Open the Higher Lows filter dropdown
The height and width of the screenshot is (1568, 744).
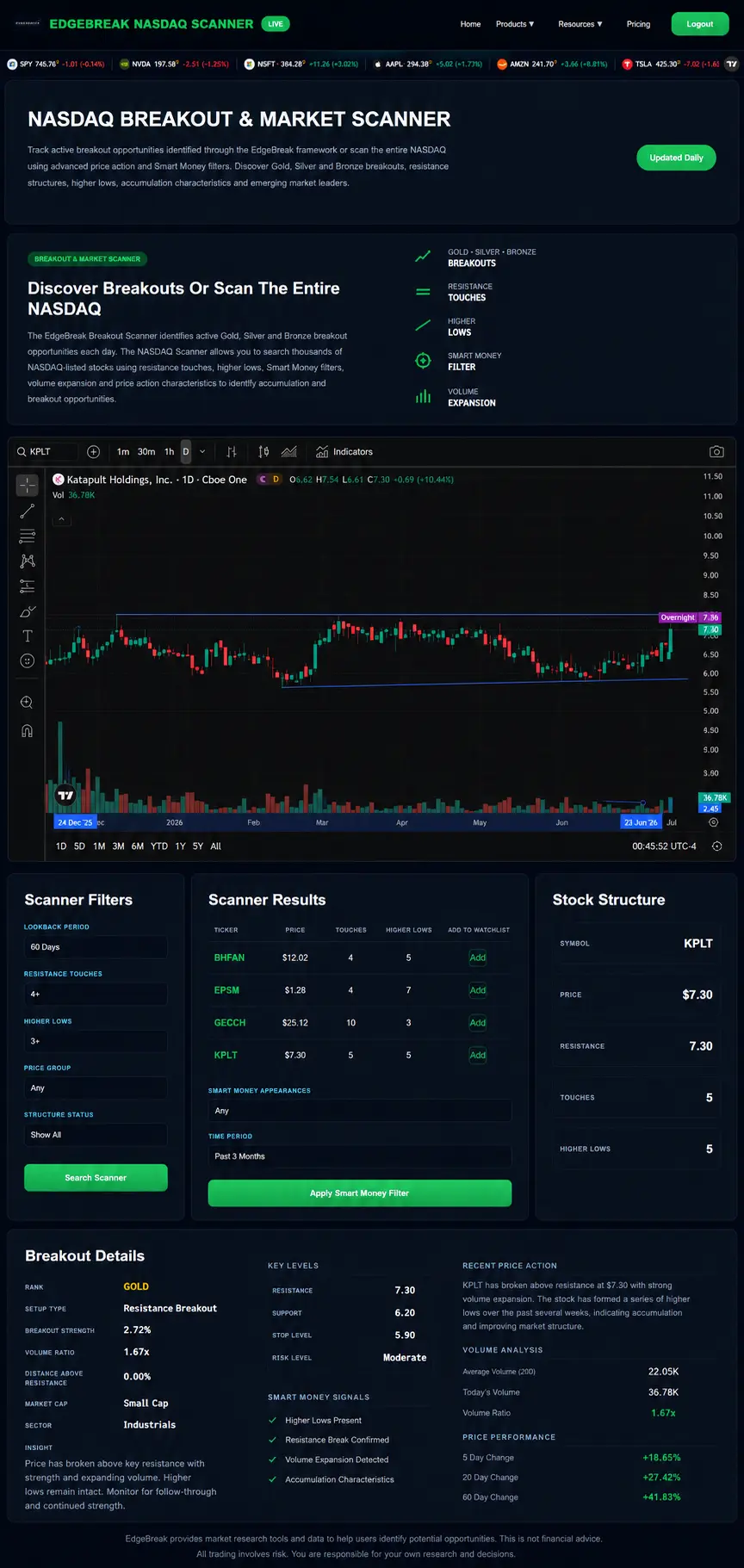(x=96, y=1041)
